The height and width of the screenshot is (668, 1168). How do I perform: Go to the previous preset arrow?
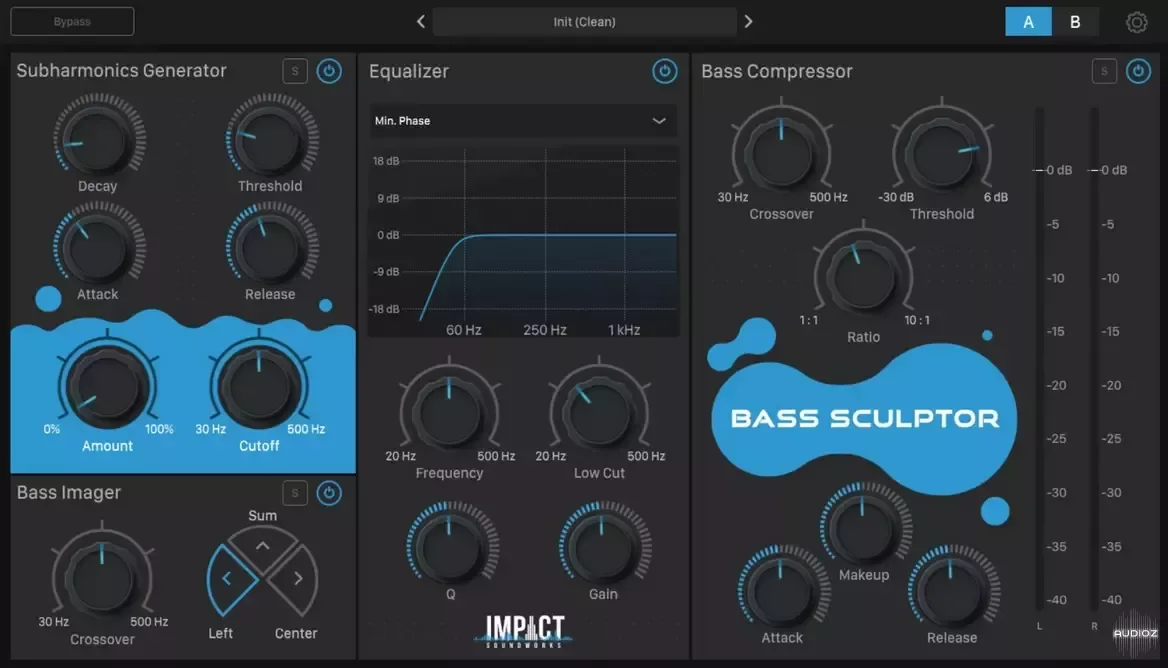tap(421, 22)
